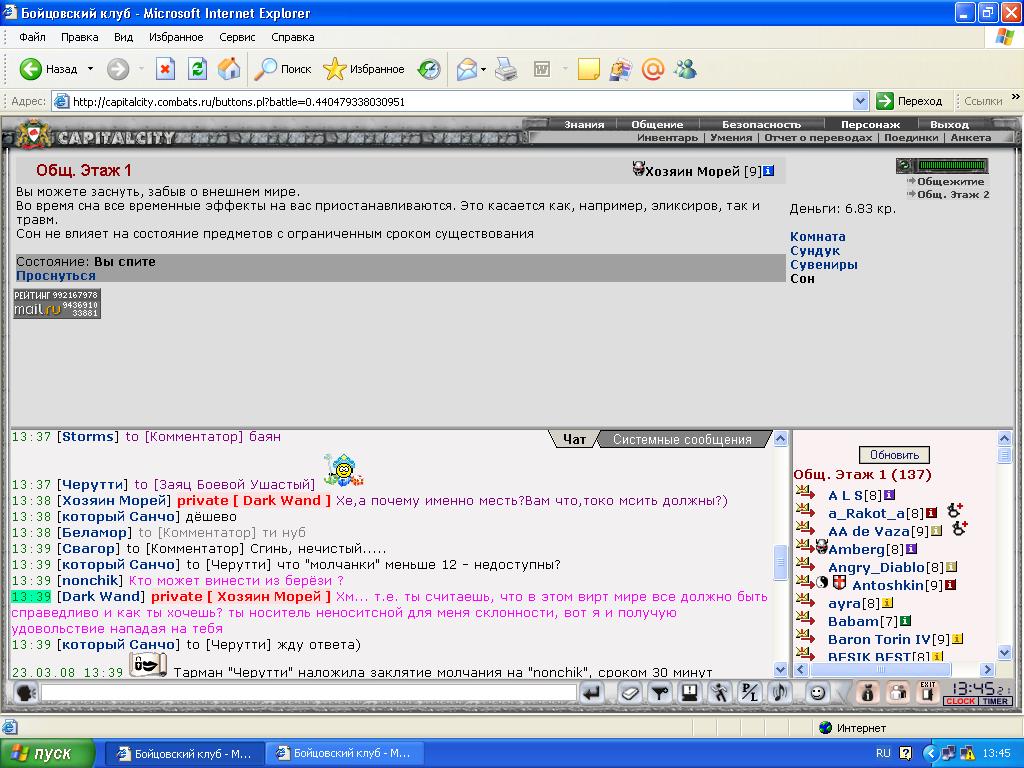Viewport: 1024px width, 768px height.
Task: Click the Refresh page toolbar icon
Action: tap(197, 69)
